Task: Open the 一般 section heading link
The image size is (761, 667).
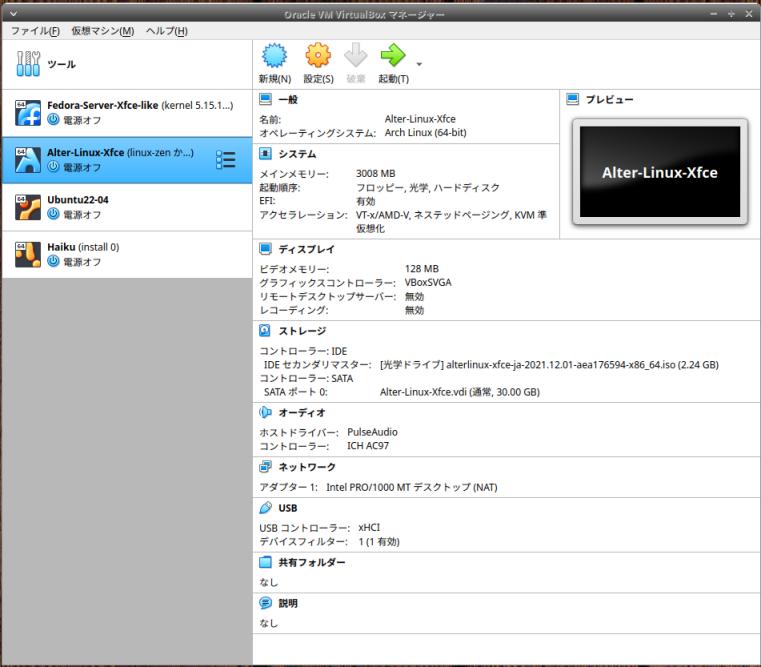Action: (288, 100)
